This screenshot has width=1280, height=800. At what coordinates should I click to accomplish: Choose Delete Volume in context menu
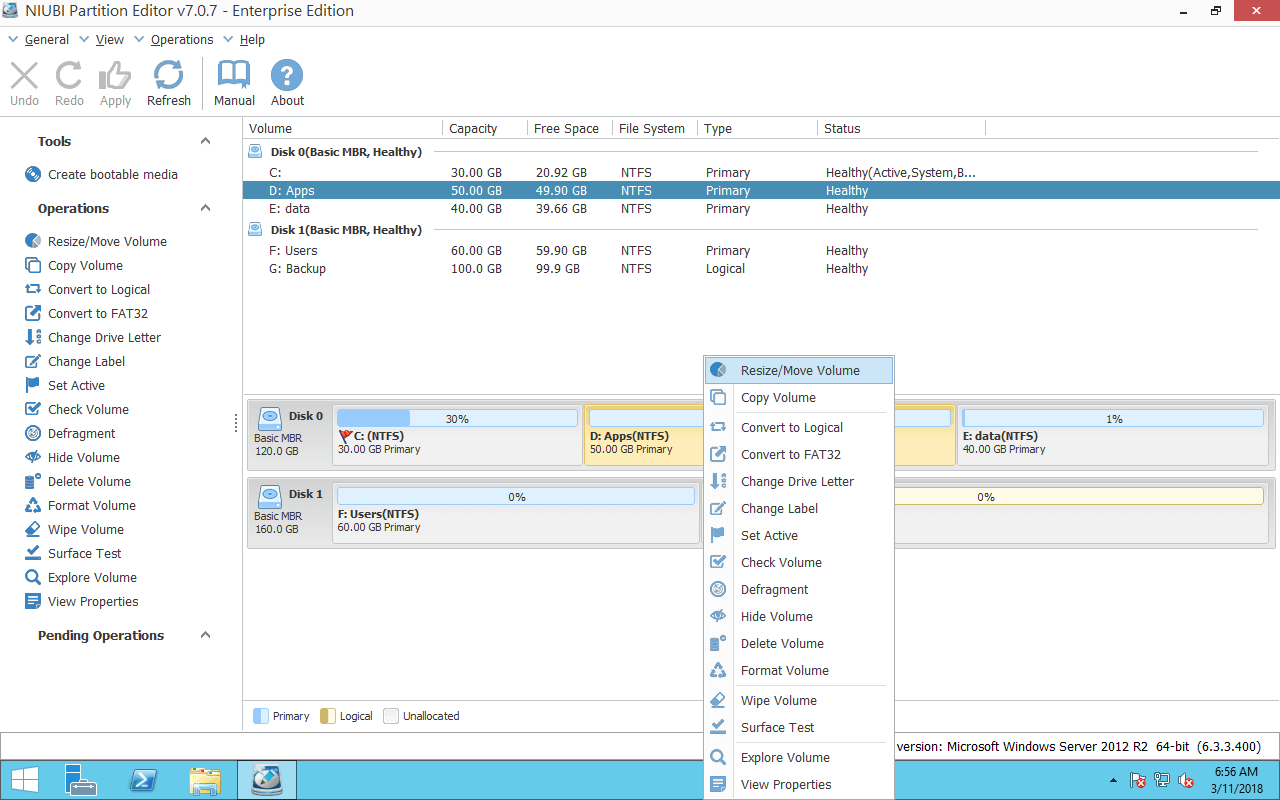click(799, 643)
